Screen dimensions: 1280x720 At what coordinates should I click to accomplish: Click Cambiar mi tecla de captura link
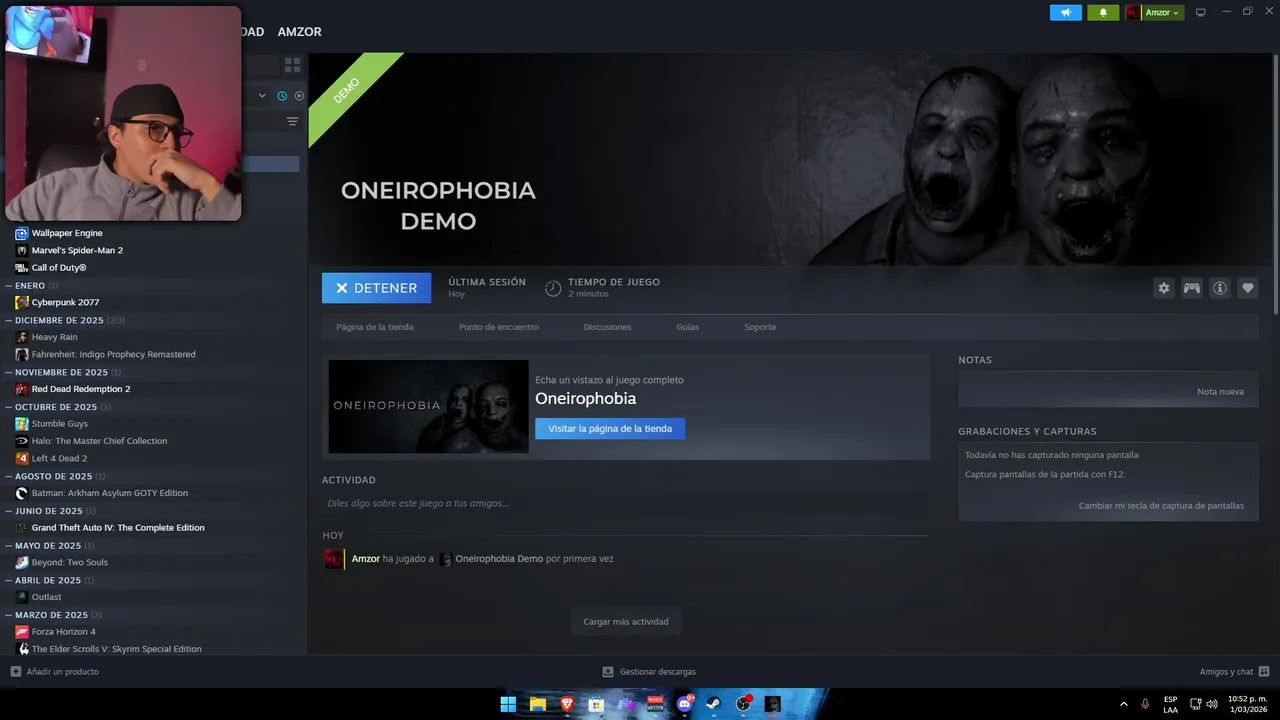1161,506
